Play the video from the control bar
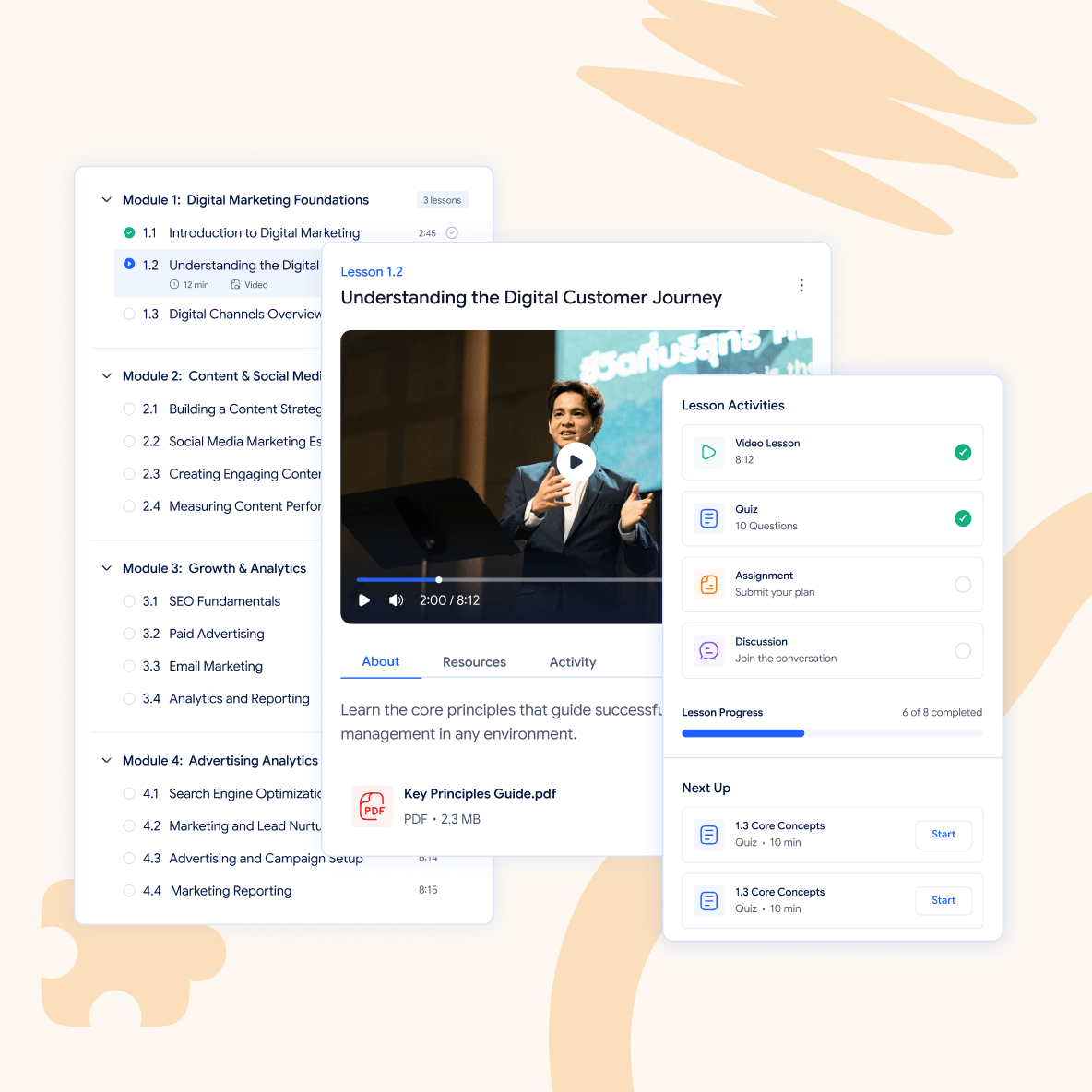Image resolution: width=1092 pixels, height=1092 pixels. (363, 600)
